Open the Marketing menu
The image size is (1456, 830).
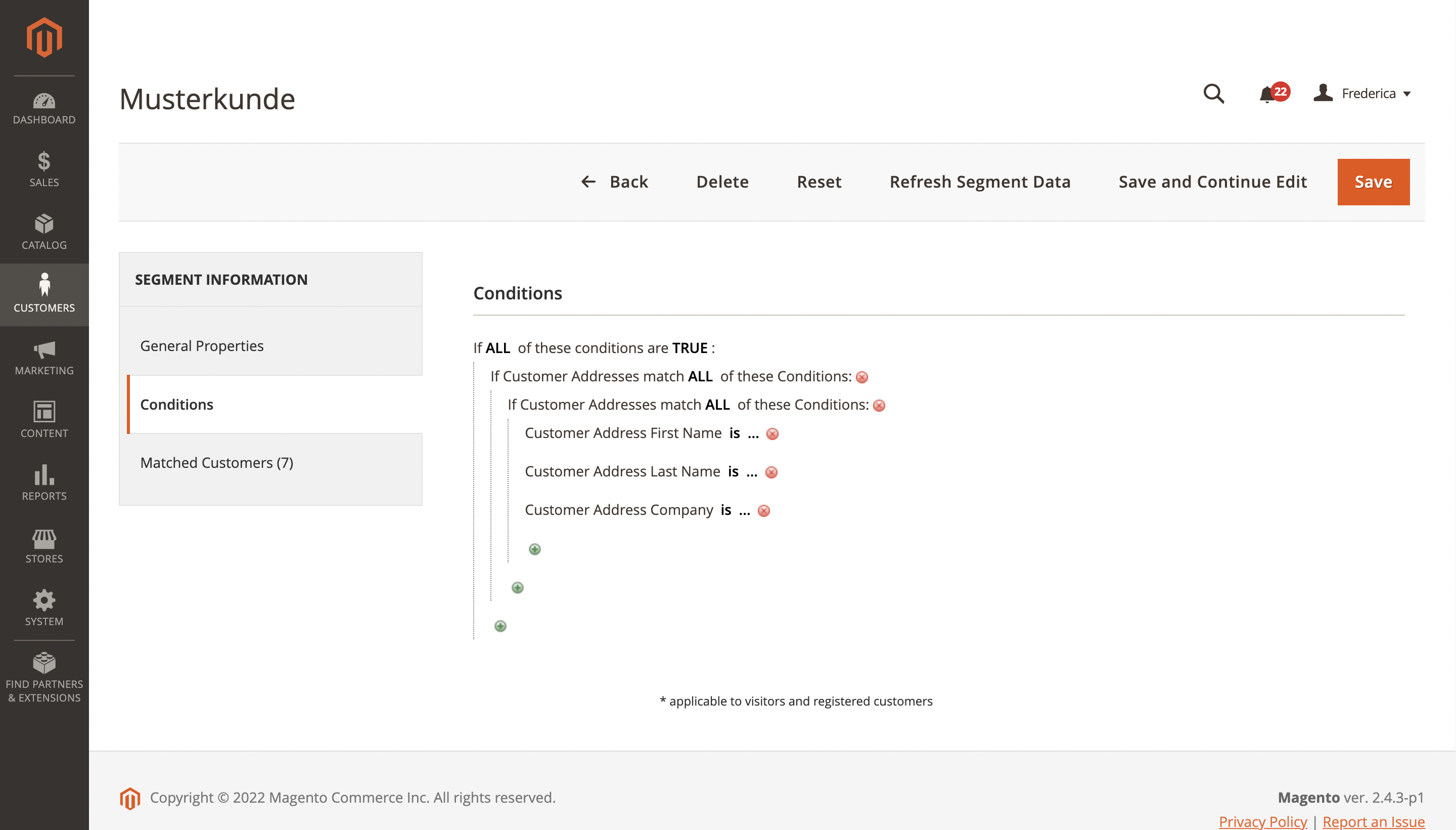(44, 358)
